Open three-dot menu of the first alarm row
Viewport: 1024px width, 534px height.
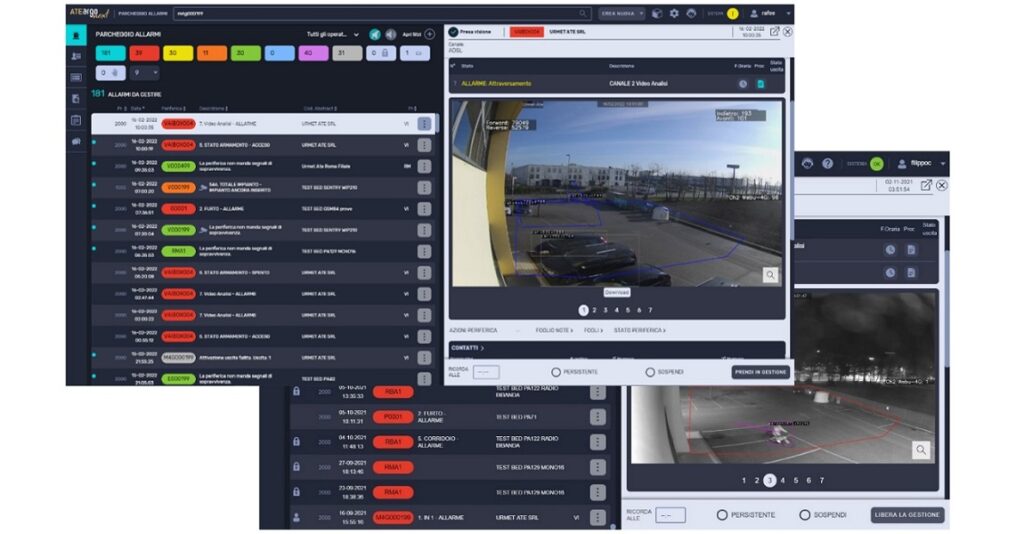424,124
